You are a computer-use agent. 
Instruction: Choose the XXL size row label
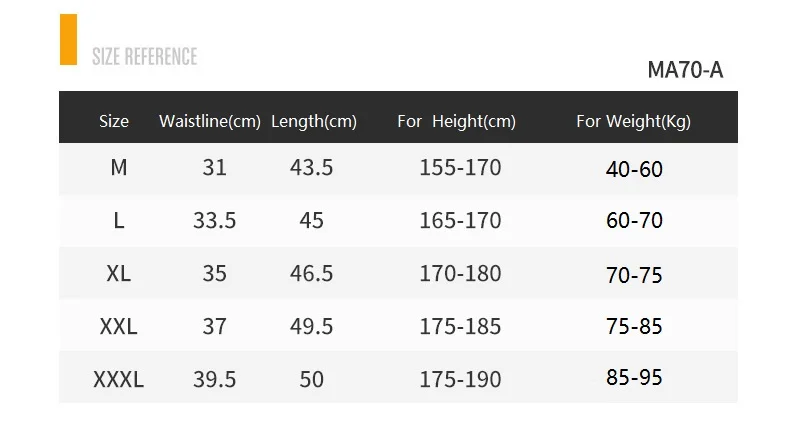118,326
